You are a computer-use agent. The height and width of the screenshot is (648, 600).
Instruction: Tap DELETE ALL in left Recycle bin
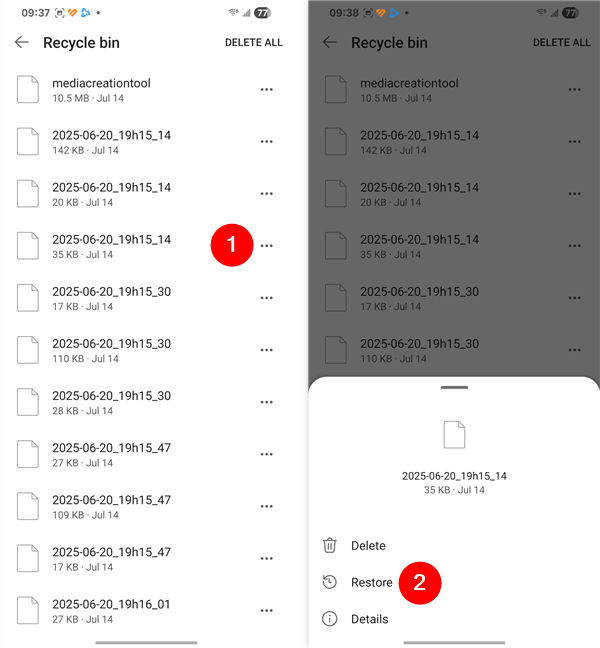click(254, 43)
